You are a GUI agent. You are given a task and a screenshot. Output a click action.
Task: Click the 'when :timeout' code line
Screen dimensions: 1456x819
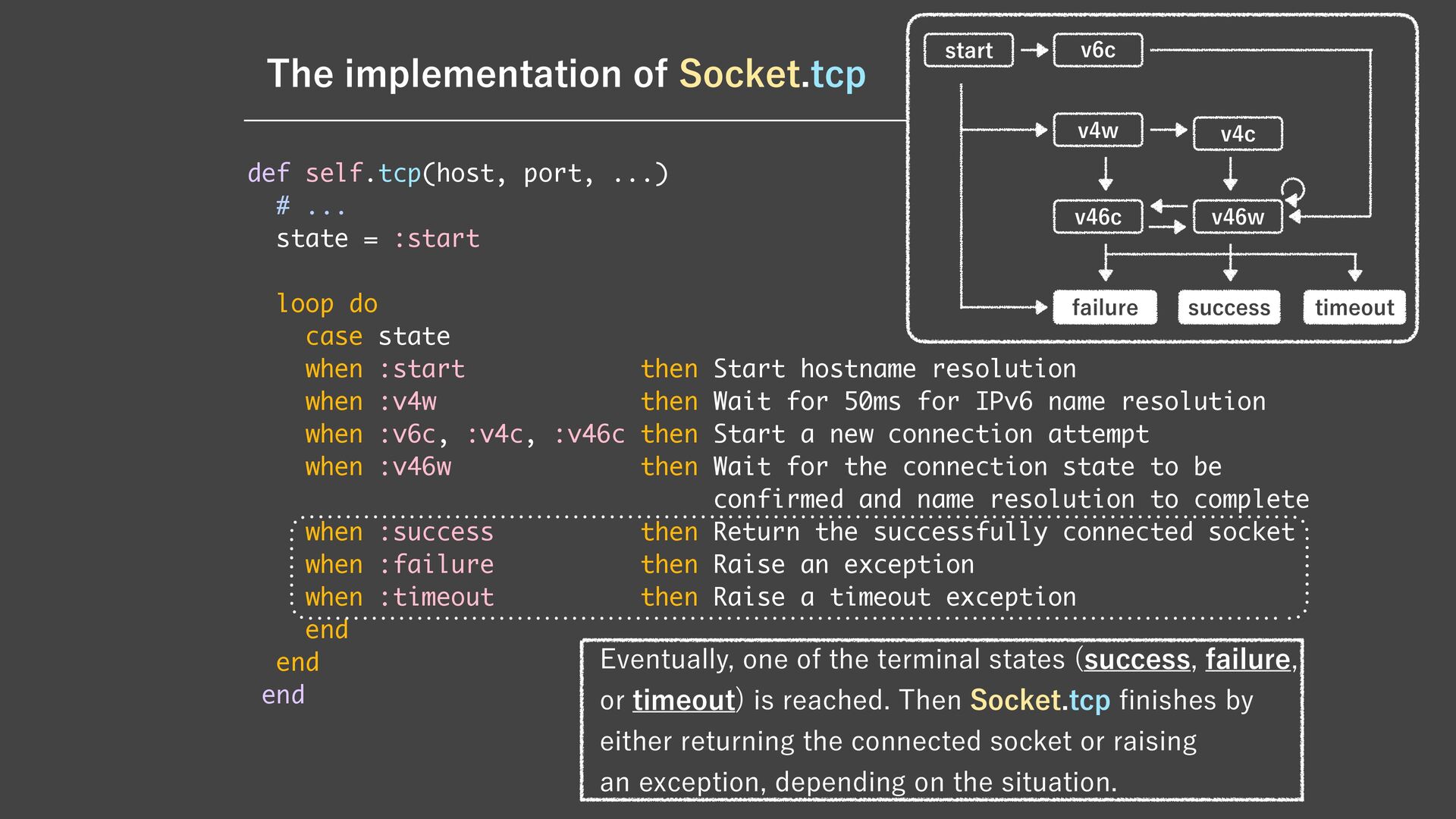tap(399, 597)
